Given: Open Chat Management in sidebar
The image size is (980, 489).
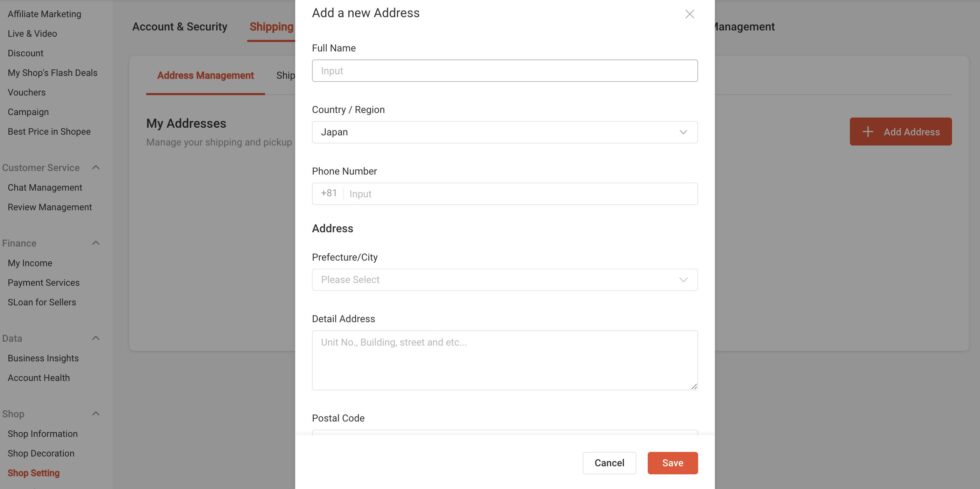Looking at the screenshot, I should tap(45, 188).
